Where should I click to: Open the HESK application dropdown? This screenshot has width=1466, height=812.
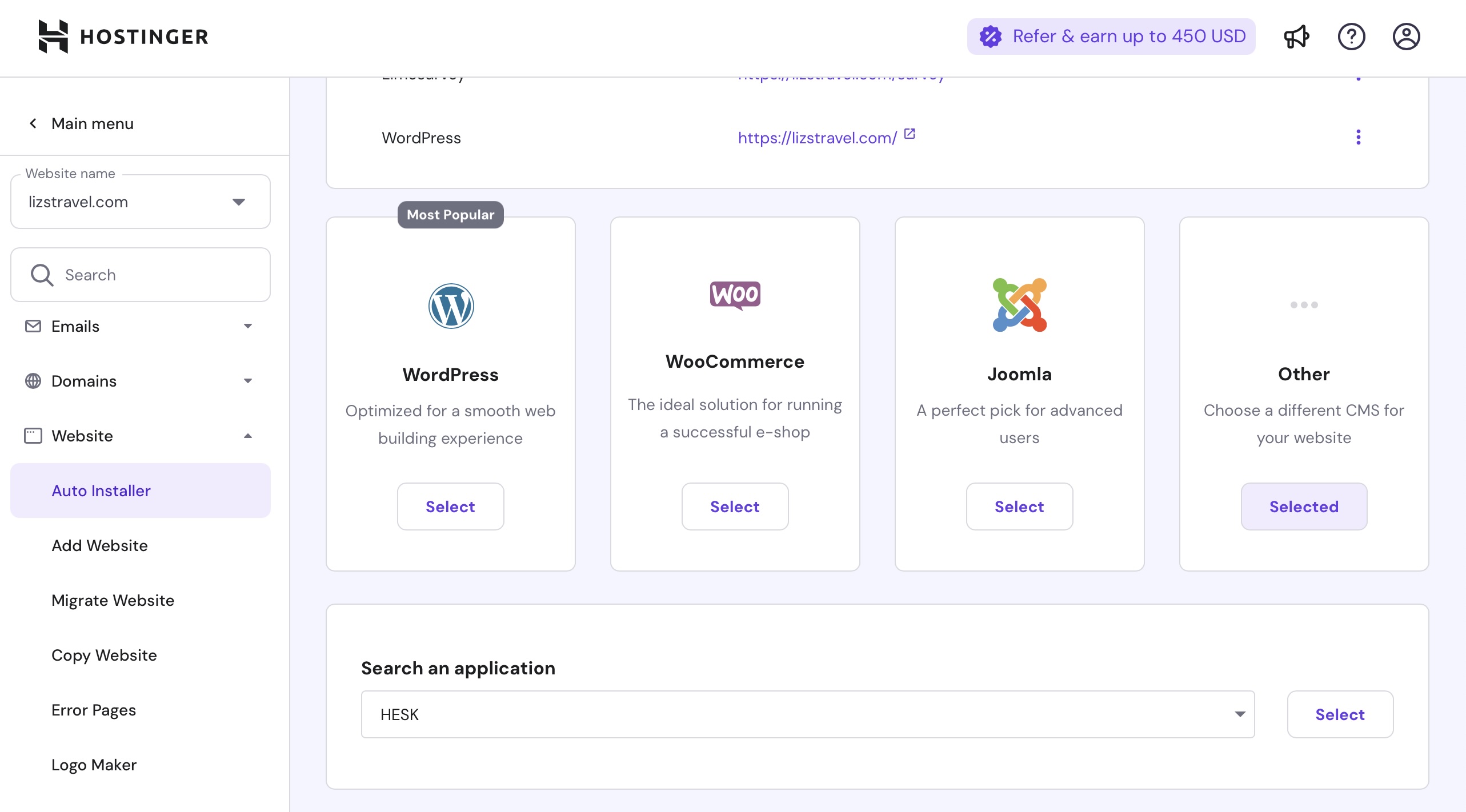(808, 714)
